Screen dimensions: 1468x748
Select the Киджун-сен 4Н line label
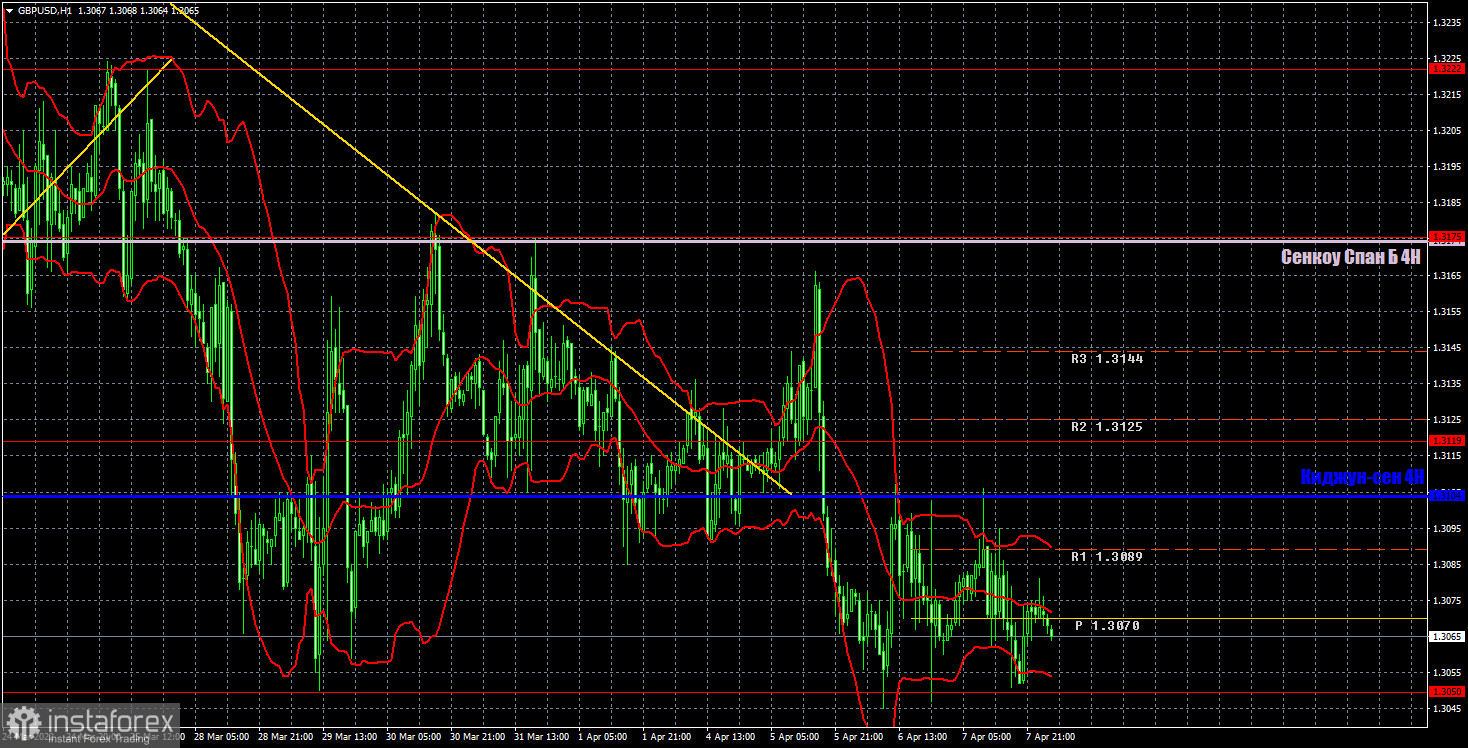(1361, 477)
